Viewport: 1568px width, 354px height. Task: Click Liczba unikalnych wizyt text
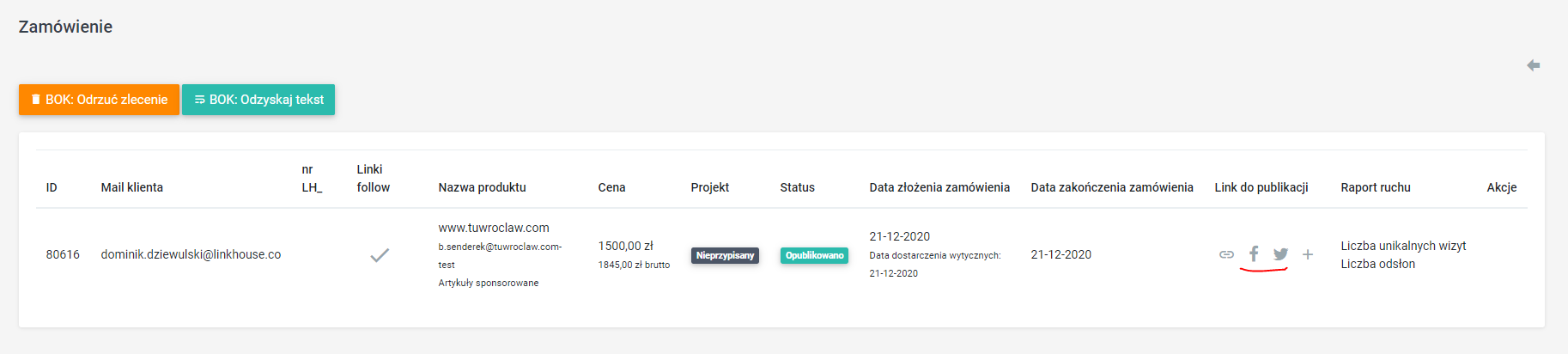(1403, 246)
